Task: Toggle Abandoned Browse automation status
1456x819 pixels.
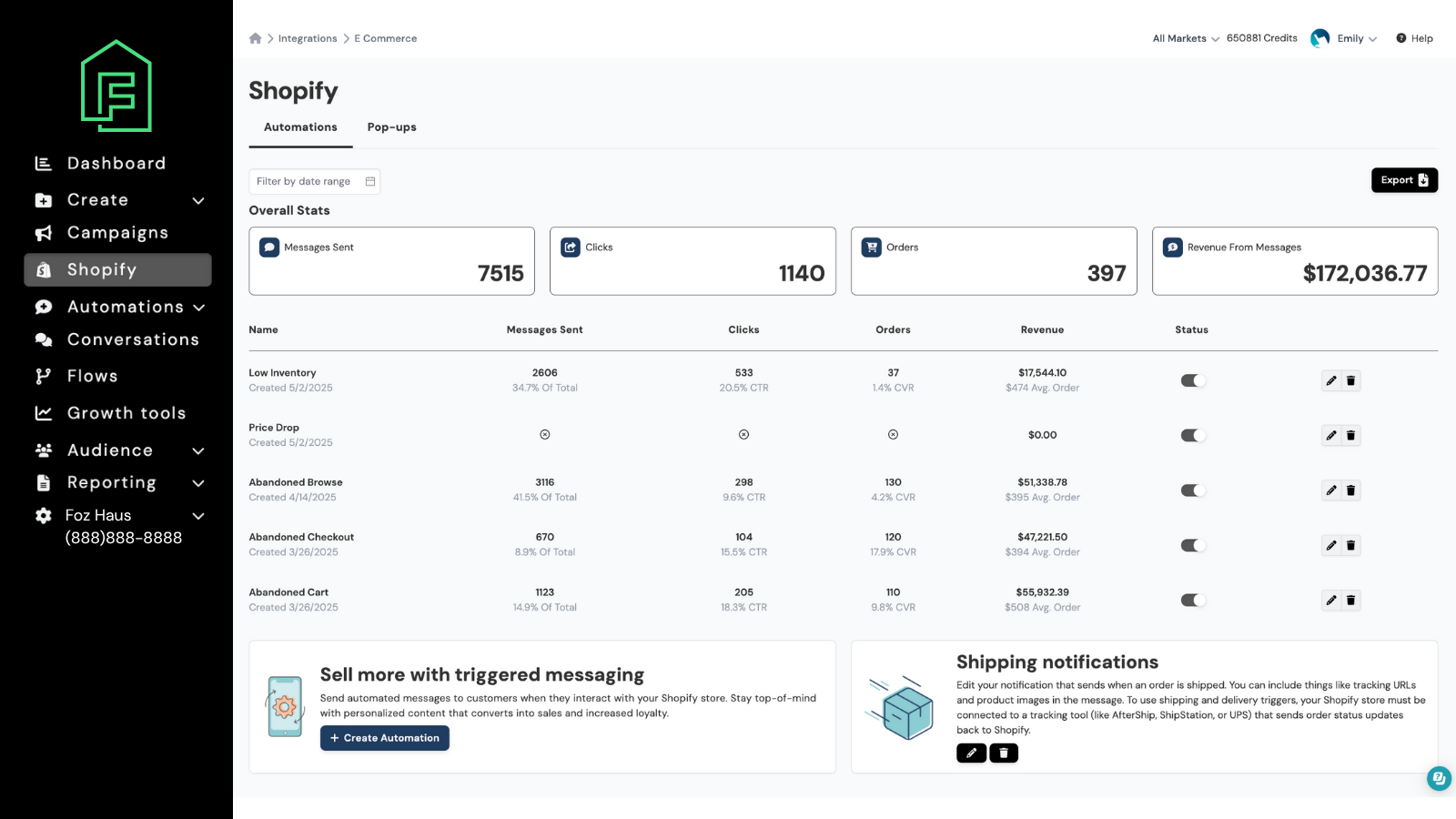Action: point(1193,490)
